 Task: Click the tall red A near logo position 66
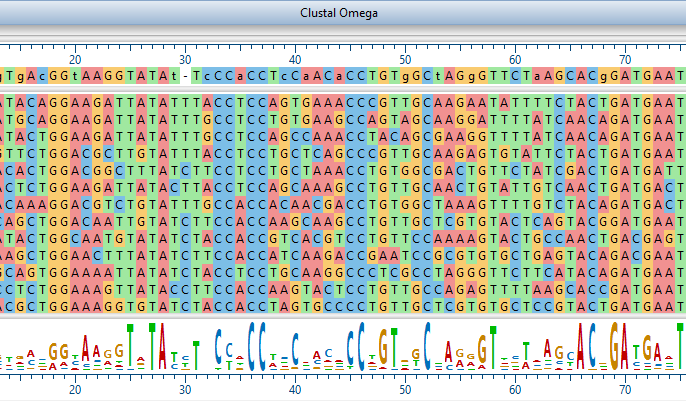click(x=579, y=347)
